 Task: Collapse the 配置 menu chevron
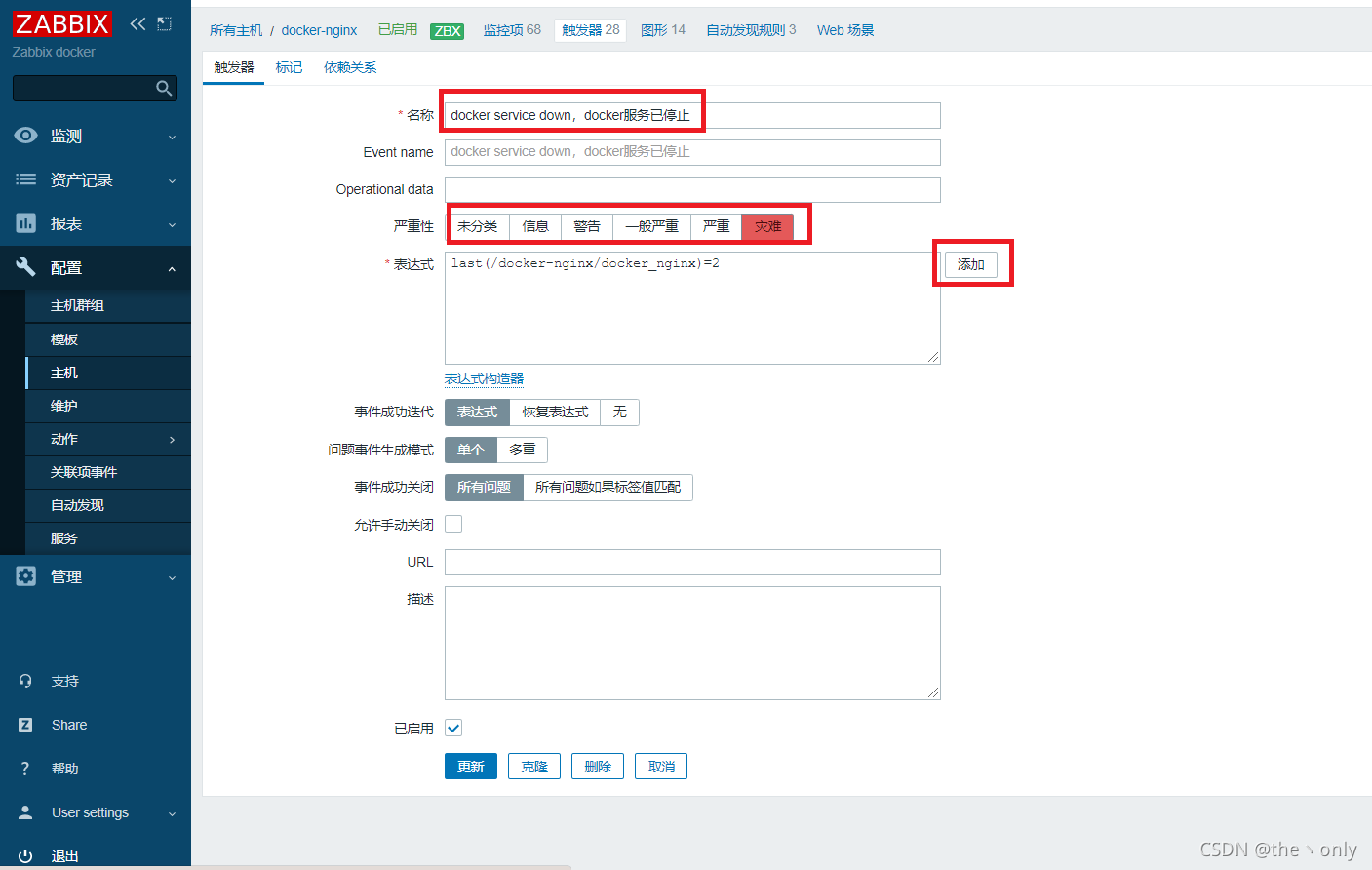tap(173, 269)
